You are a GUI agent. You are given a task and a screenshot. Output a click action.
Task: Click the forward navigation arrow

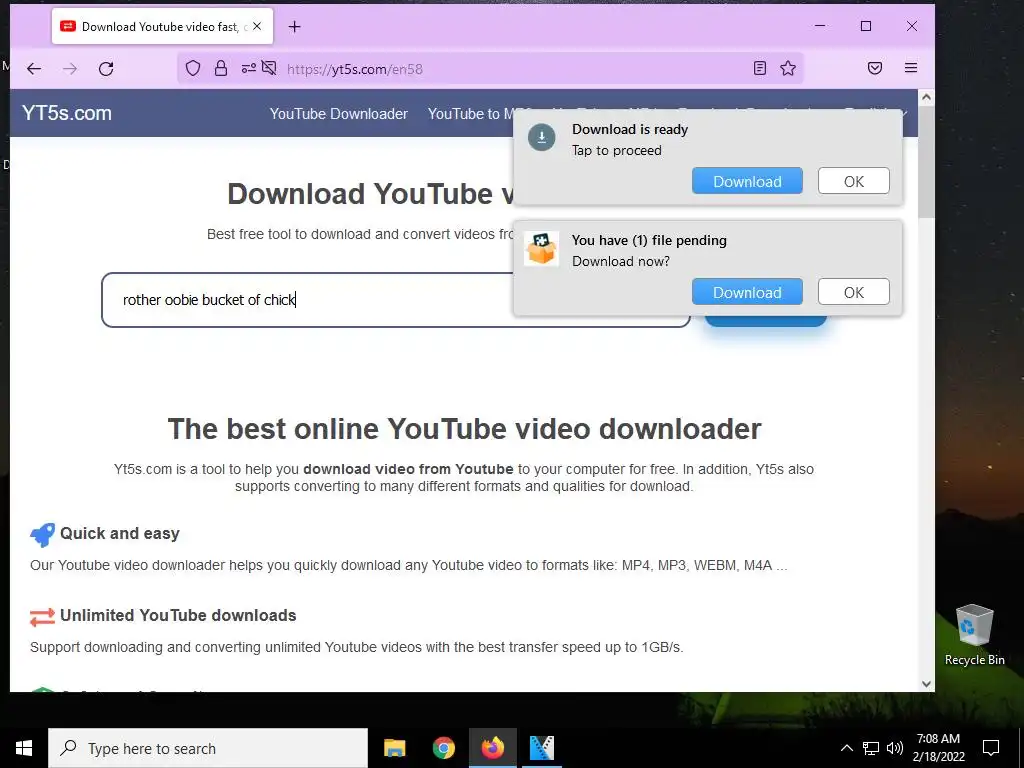[x=70, y=69]
